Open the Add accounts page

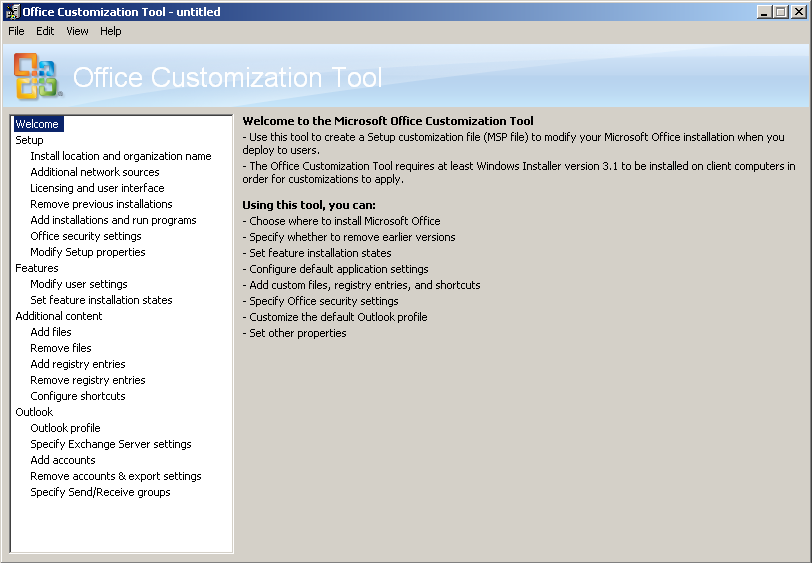pyautogui.click(x=63, y=460)
